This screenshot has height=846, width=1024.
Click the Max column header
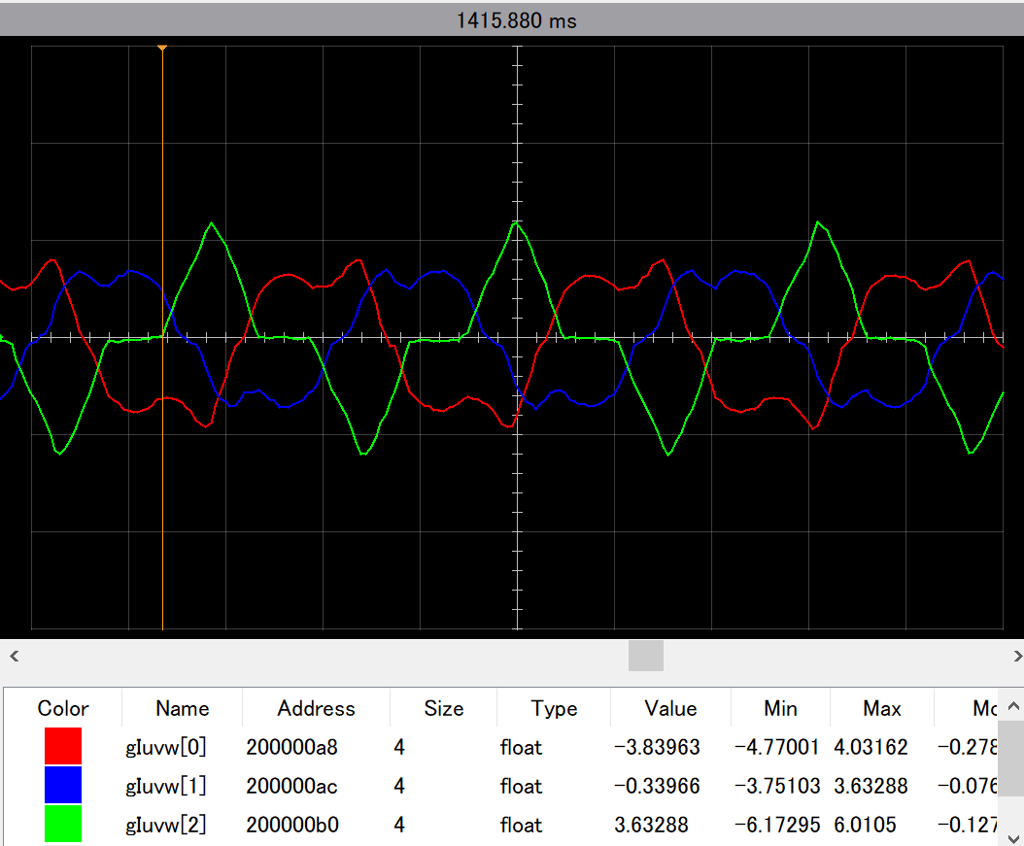click(x=882, y=708)
